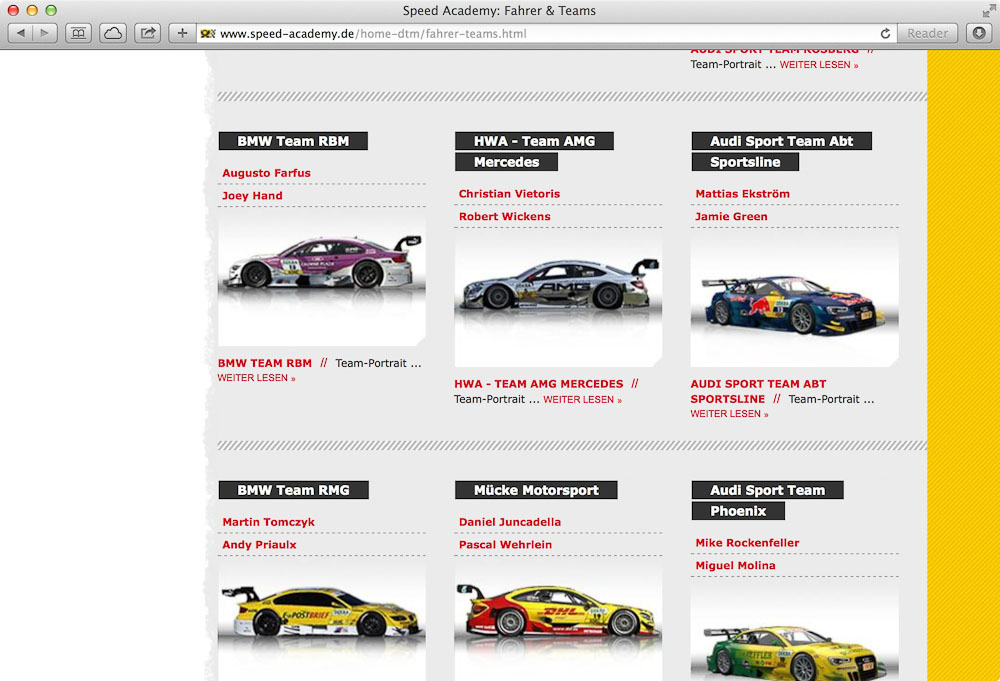
Task: Open driver Daniel Juncadella
Action: tap(510, 522)
